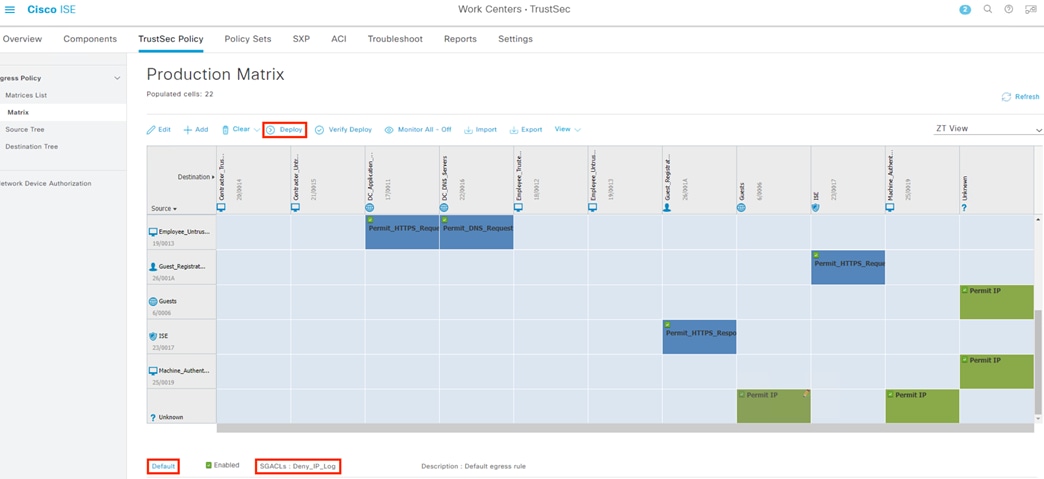Image resolution: width=1044 pixels, height=479 pixels.
Task: Open the notifications badge showing 2
Action: tap(965, 9)
